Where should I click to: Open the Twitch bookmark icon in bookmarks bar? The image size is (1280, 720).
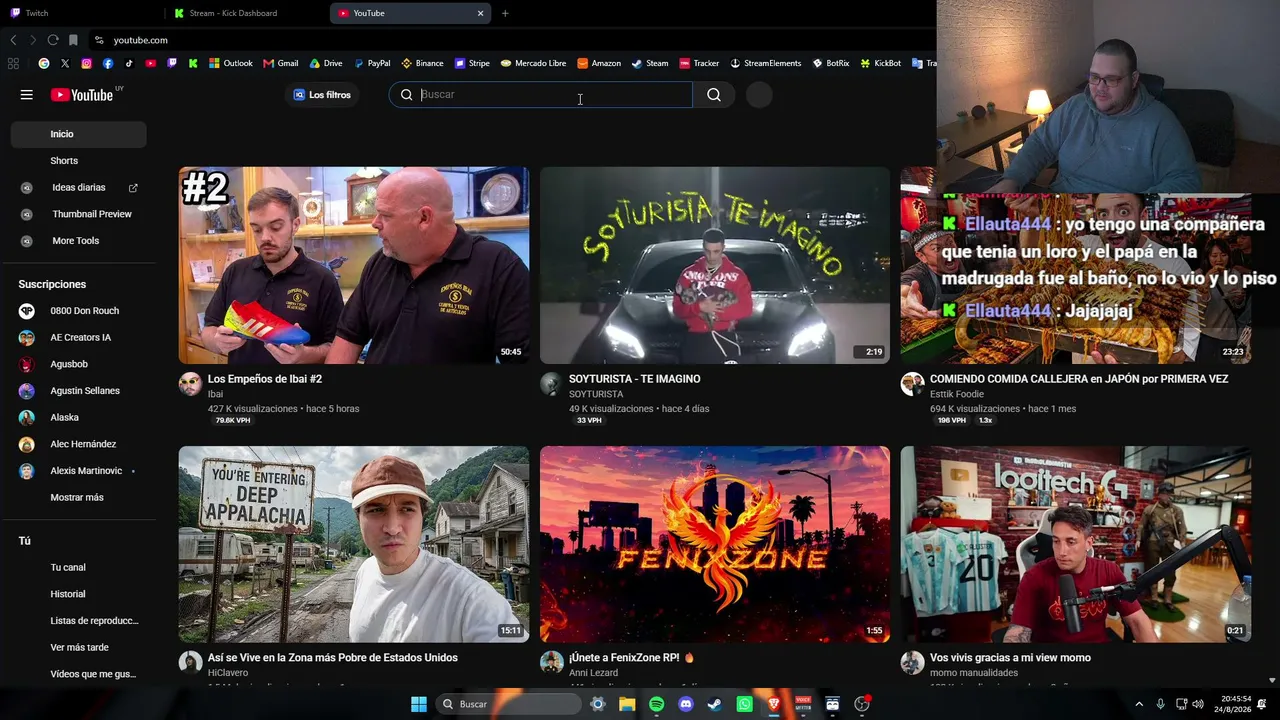tap(172, 63)
